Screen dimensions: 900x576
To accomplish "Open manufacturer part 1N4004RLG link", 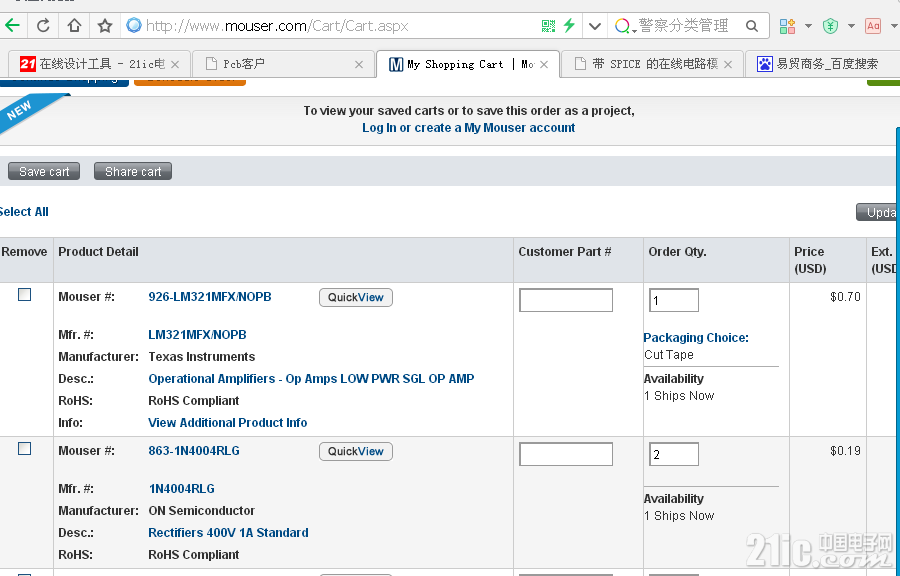I will pos(181,489).
